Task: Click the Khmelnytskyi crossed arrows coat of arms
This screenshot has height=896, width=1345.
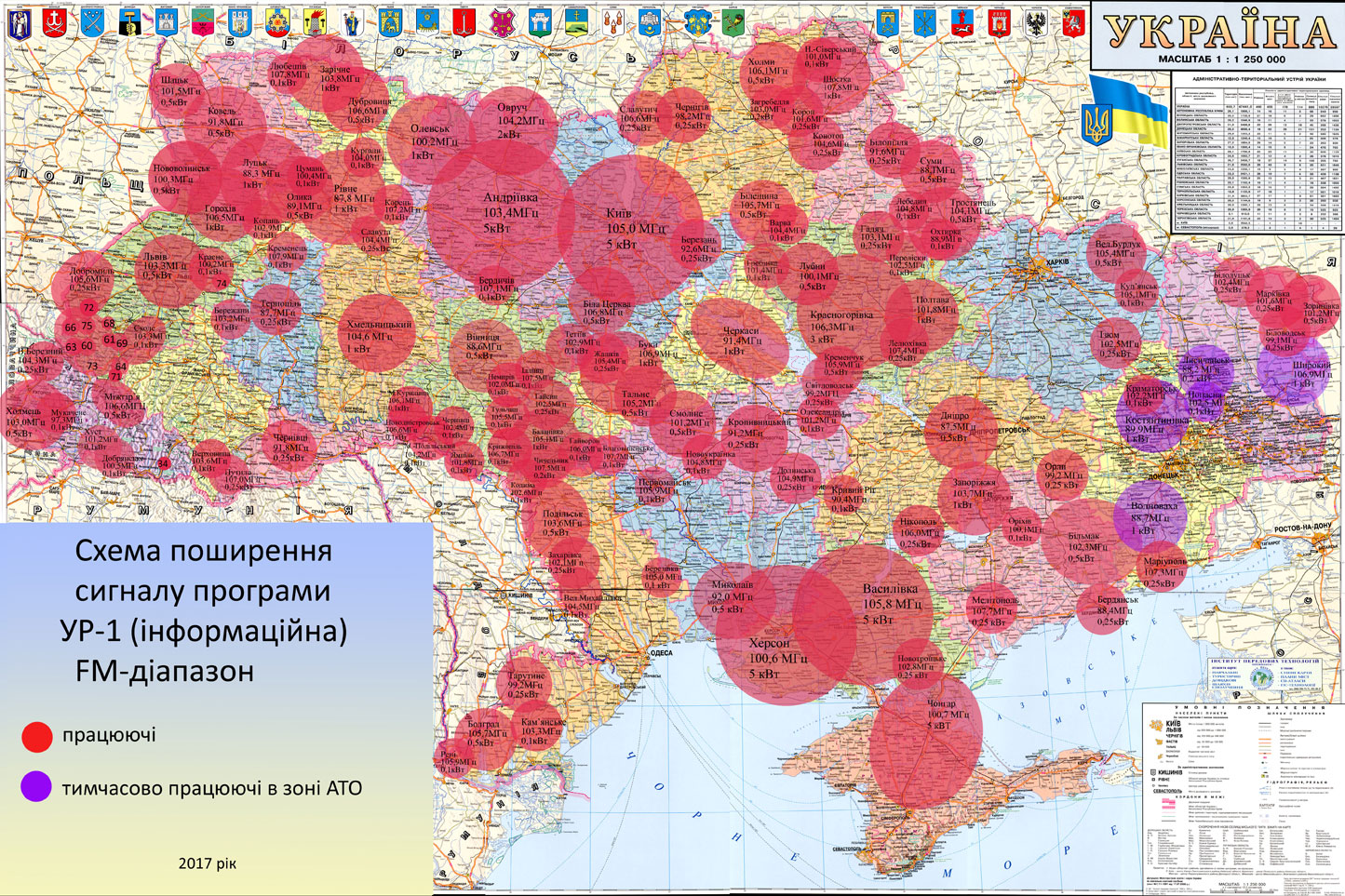Action: [925, 23]
